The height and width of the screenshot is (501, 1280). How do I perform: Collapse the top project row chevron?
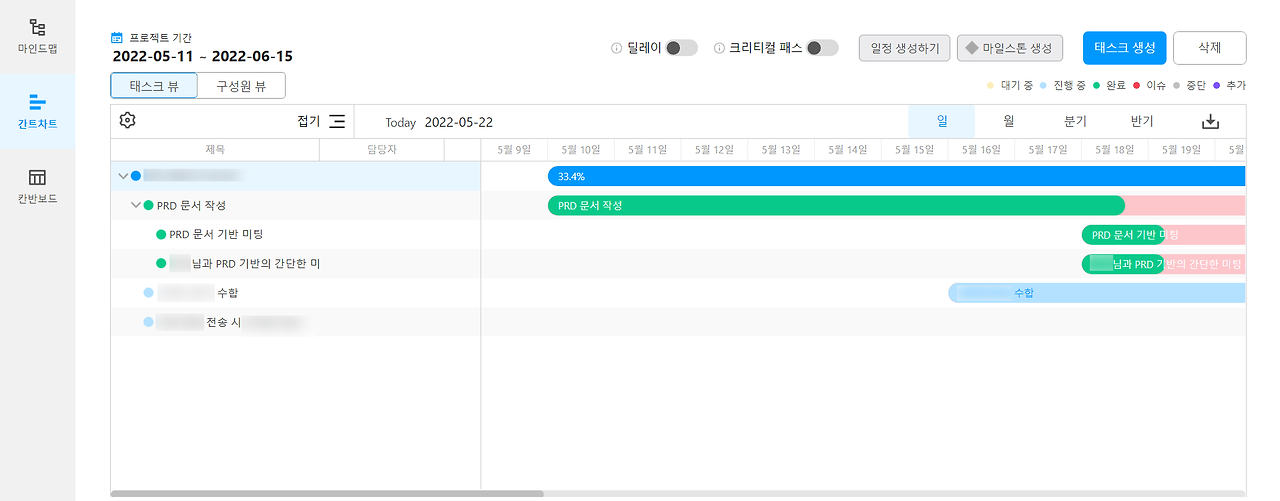[123, 176]
